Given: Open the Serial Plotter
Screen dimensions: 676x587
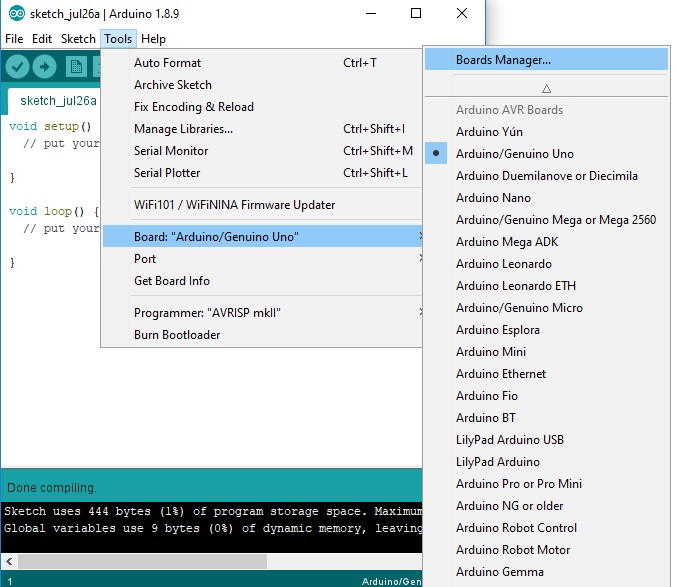Looking at the screenshot, I should [x=262, y=173].
